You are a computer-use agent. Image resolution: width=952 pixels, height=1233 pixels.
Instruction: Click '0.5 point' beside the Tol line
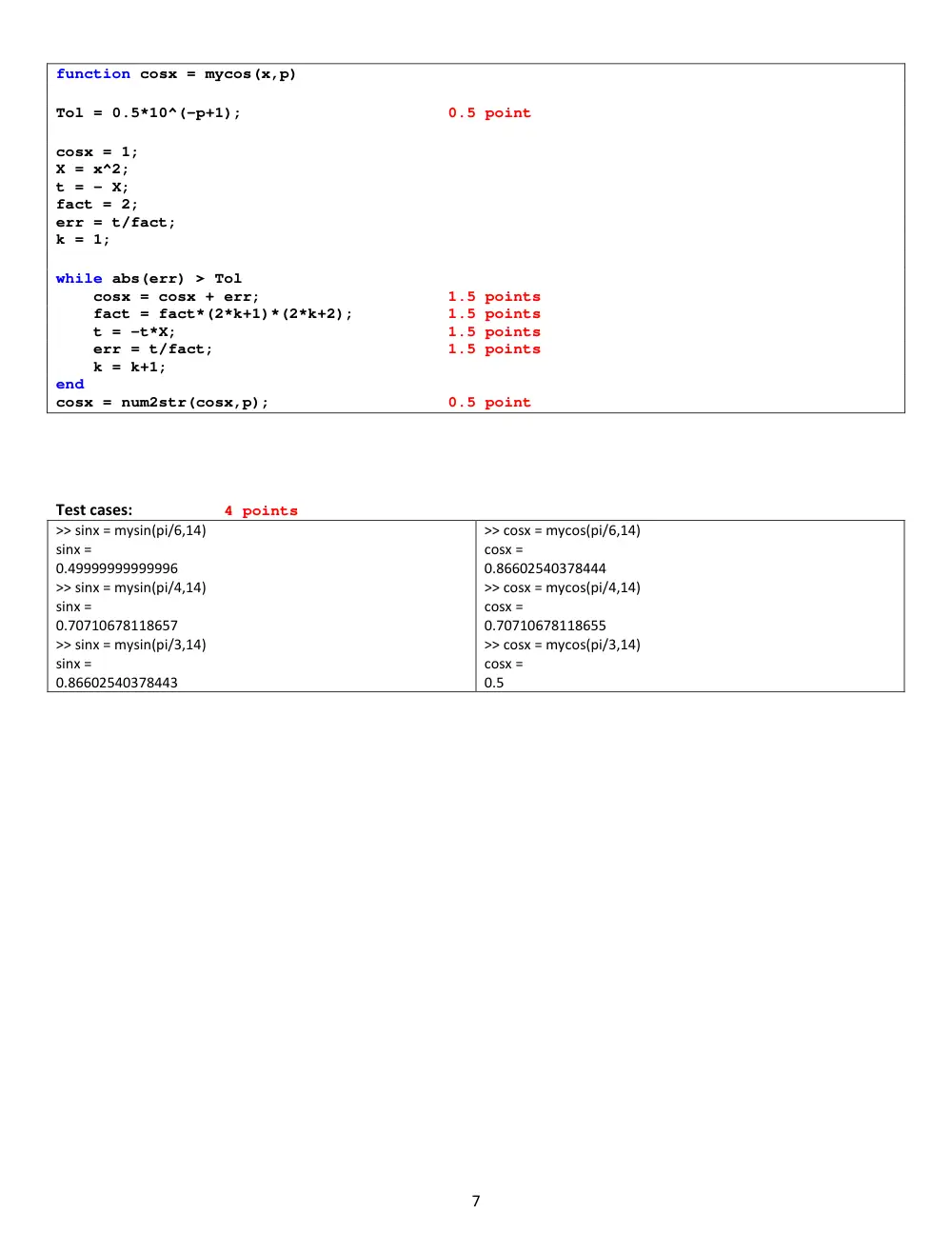489,113
